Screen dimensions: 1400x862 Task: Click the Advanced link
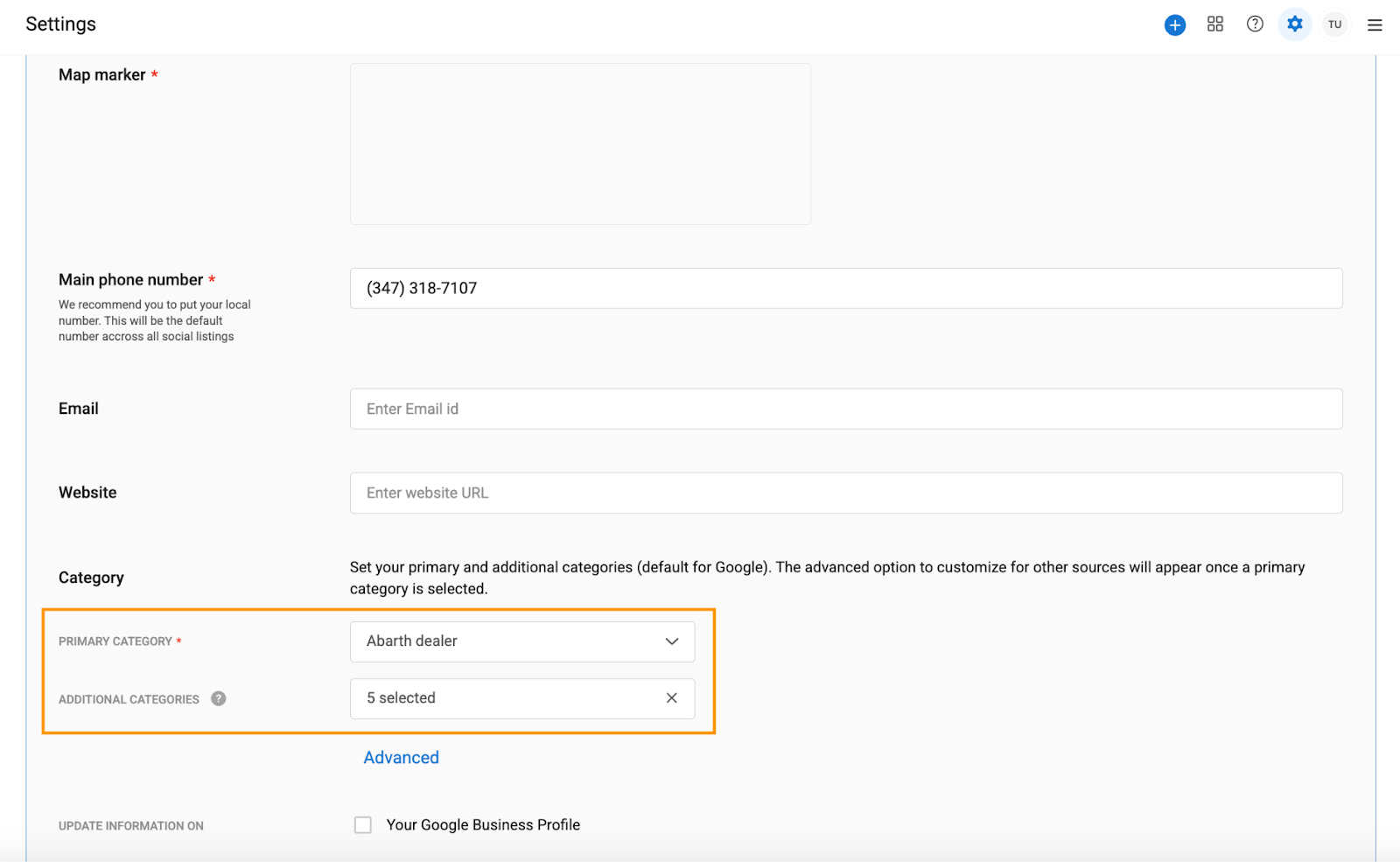tap(402, 758)
